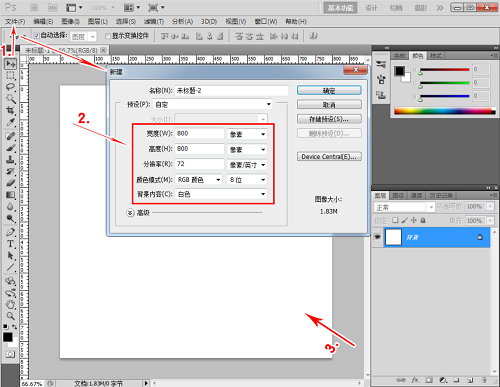Confirm the New dialog with OK button
500x387 pixels.
329,90
